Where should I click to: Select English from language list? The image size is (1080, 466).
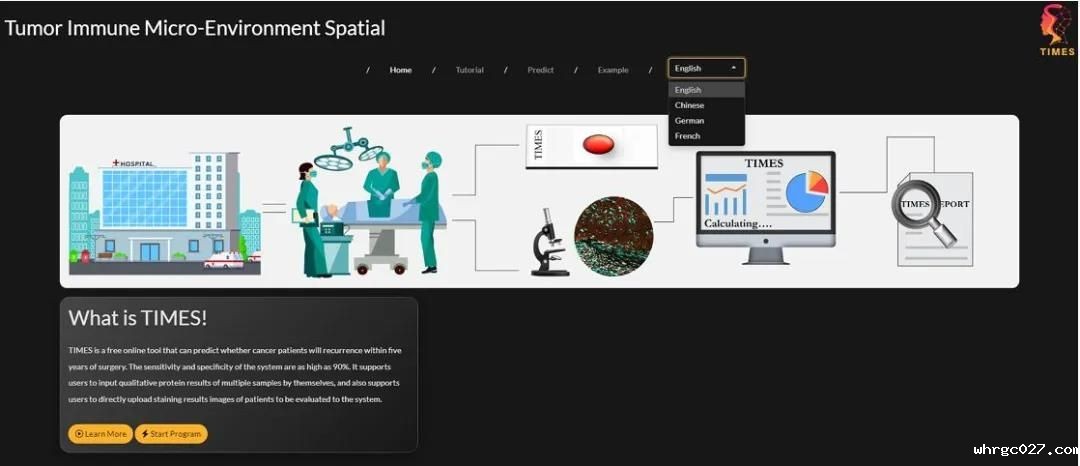(x=706, y=90)
